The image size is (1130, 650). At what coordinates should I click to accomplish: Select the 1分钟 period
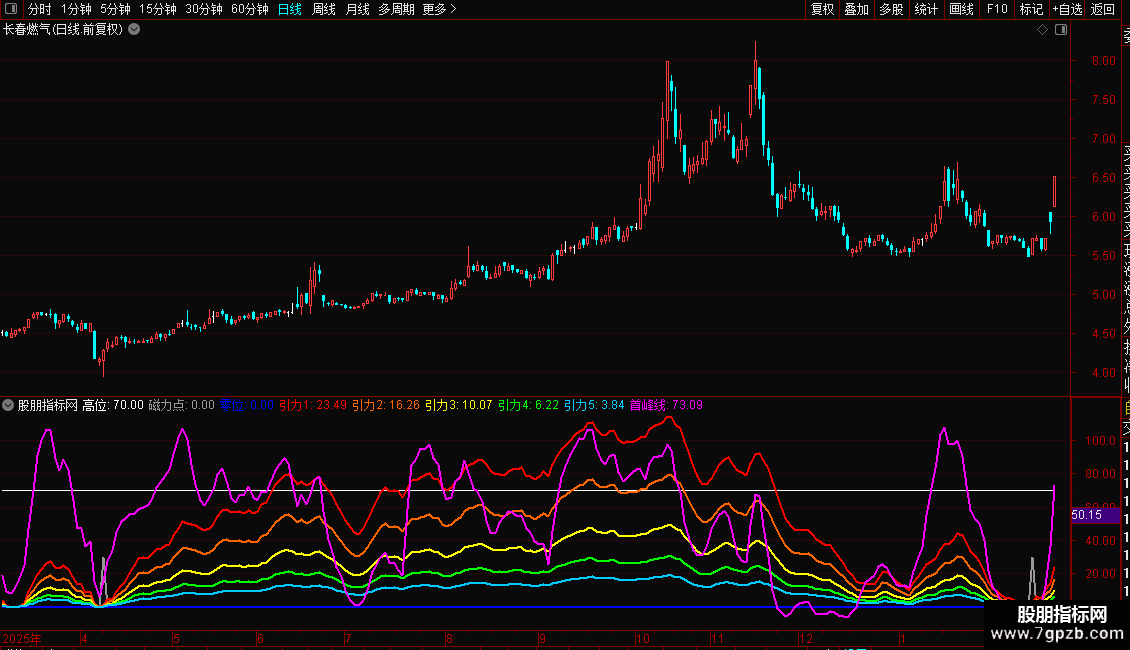76,9
